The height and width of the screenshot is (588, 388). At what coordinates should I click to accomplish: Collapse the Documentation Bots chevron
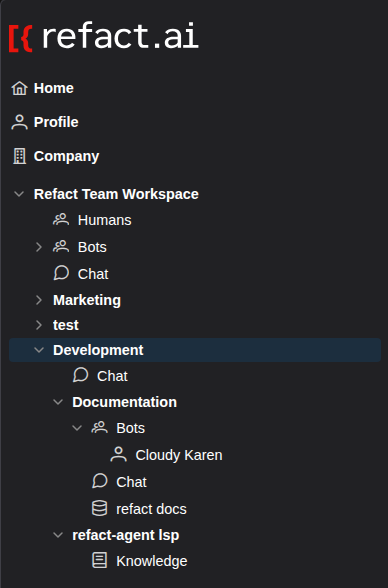click(77, 428)
